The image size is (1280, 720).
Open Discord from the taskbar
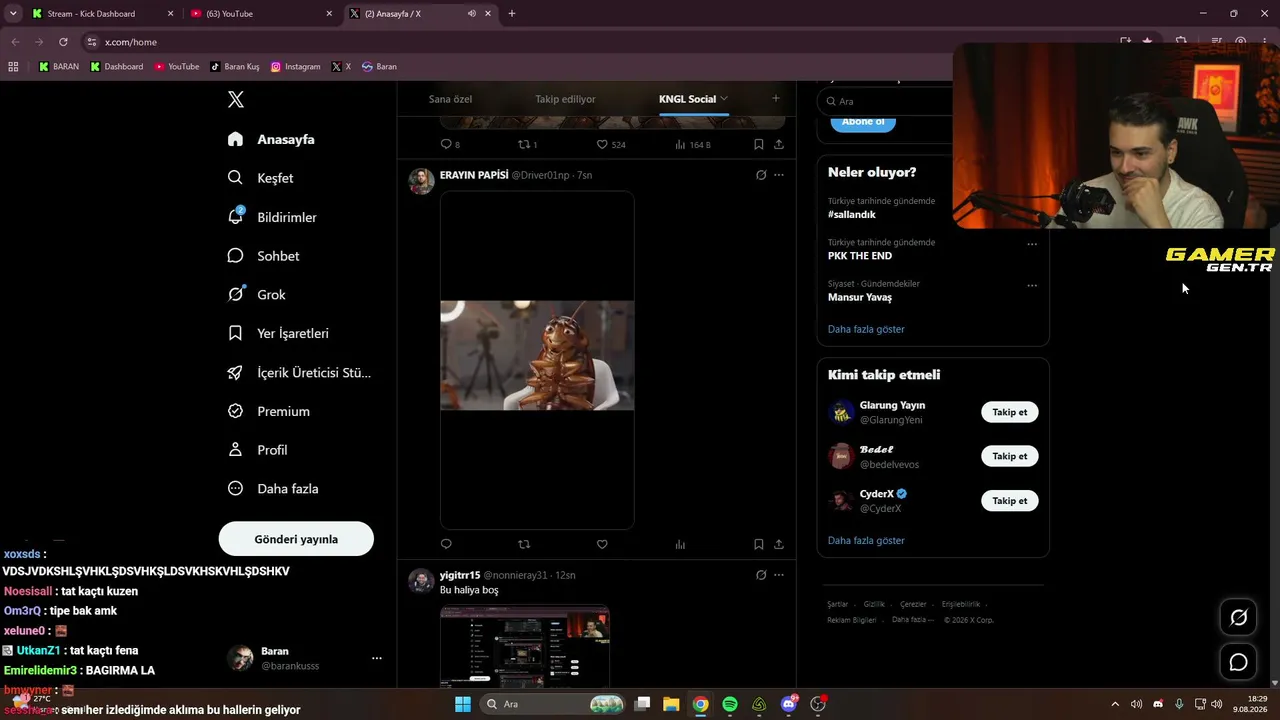tap(789, 704)
